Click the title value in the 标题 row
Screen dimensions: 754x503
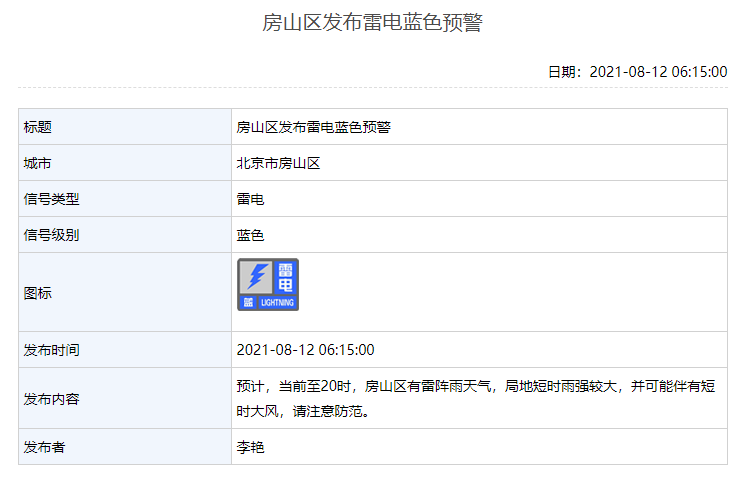313,127
